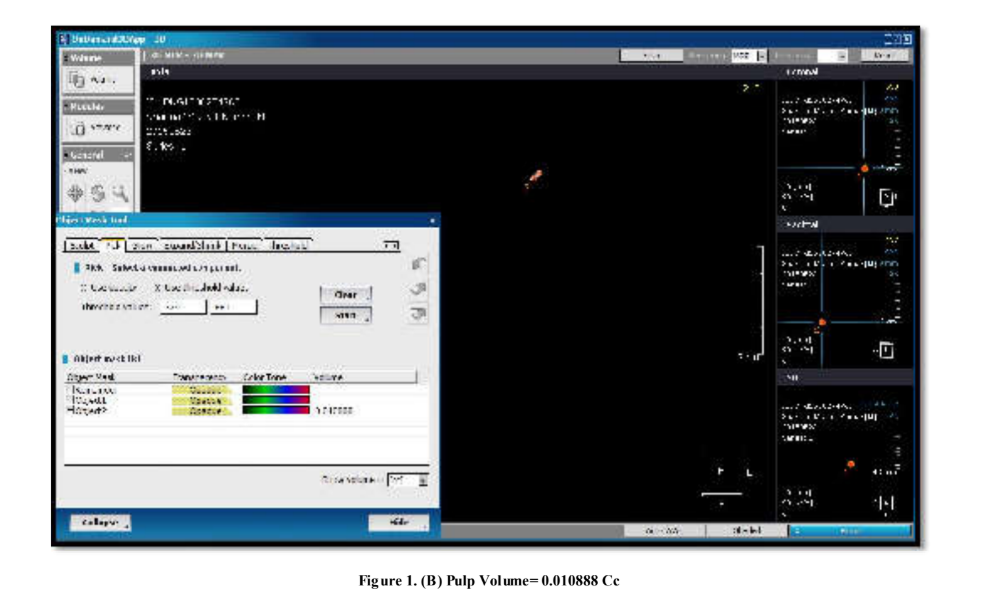996x597 pixels.
Task: Switch to the first tab in Object Mask Tool
Action: tap(82, 244)
